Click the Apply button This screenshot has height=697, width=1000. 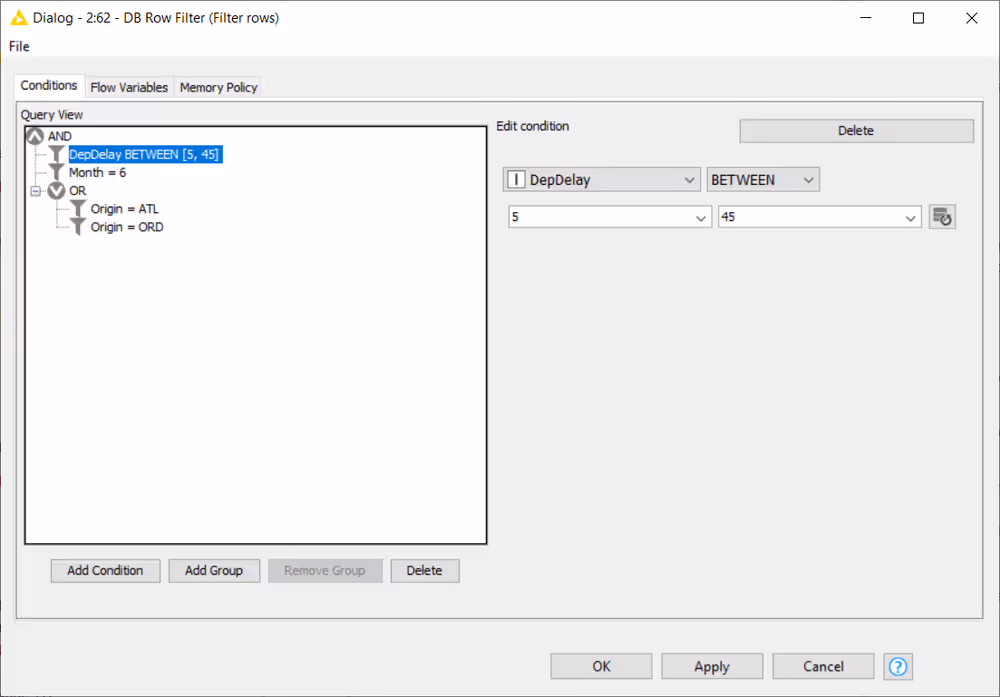pyautogui.click(x=711, y=667)
